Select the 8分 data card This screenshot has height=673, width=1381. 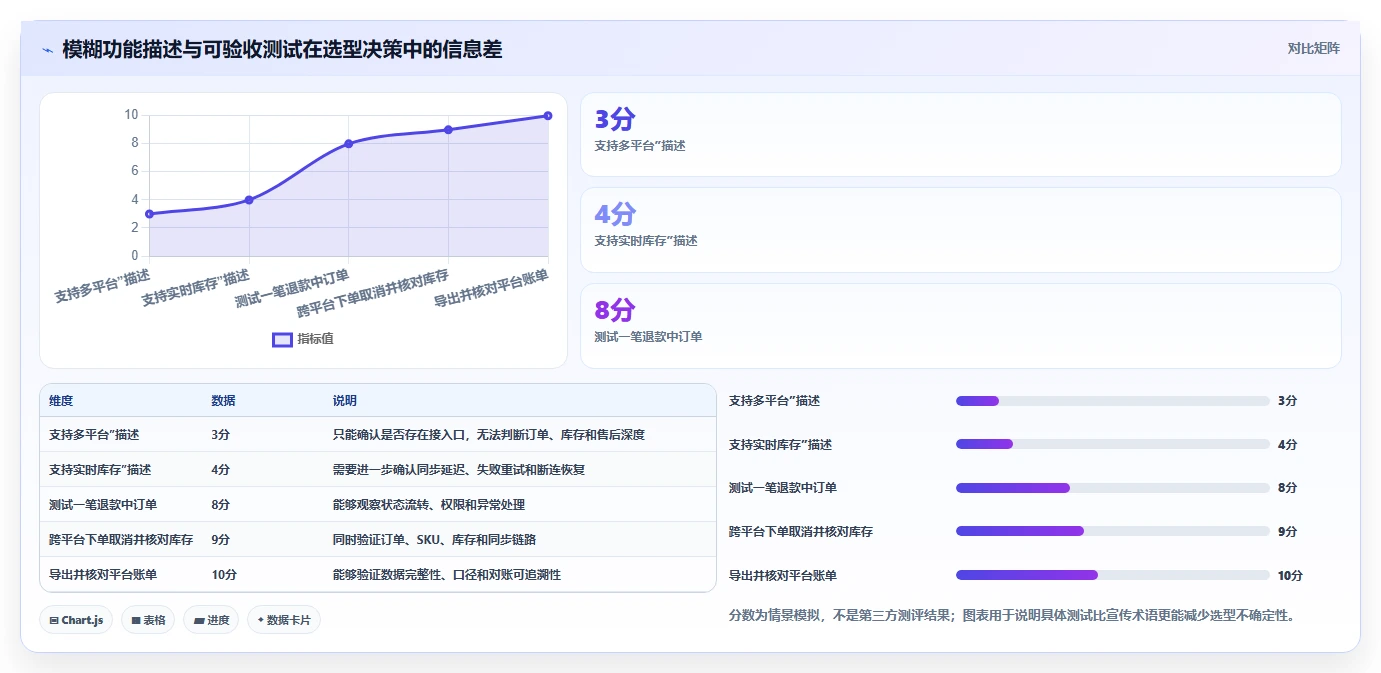tap(960, 326)
